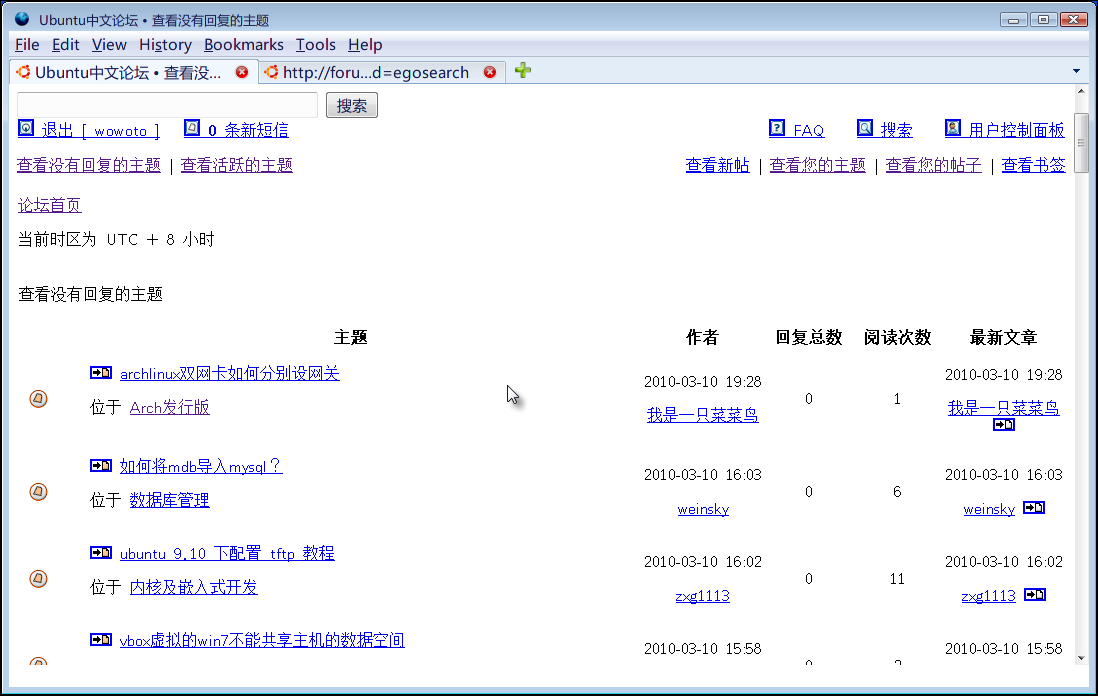
Task: Open topic ubuntu 9.10 下配置 tftp 教程
Action: [x=227, y=553]
